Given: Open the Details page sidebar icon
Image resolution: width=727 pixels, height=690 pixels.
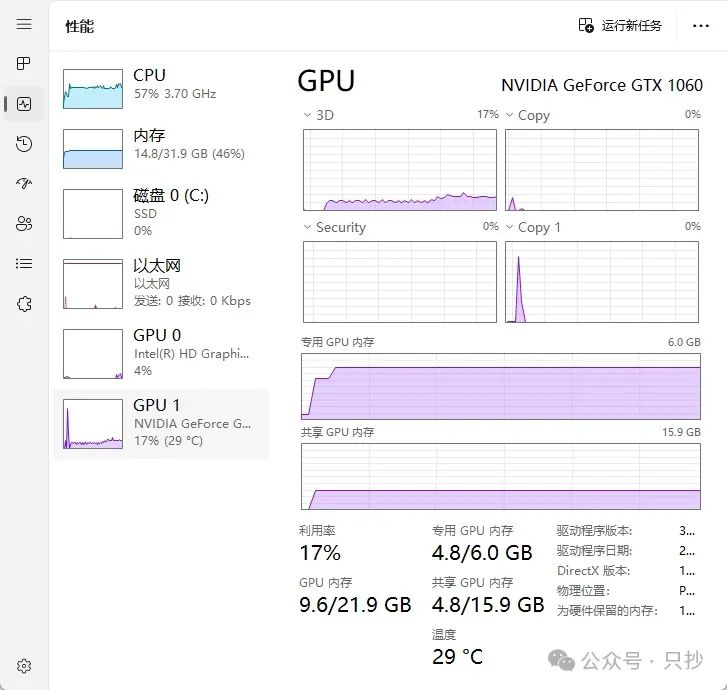Looking at the screenshot, I should coord(24,264).
